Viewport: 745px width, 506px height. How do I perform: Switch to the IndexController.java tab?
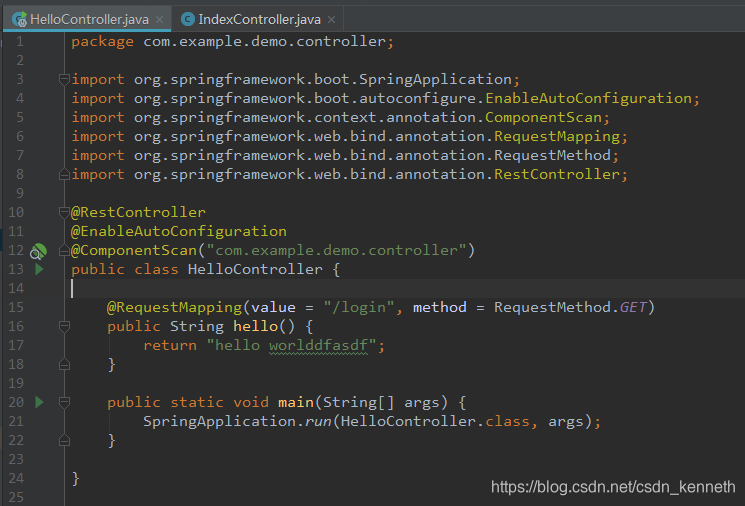[x=259, y=19]
